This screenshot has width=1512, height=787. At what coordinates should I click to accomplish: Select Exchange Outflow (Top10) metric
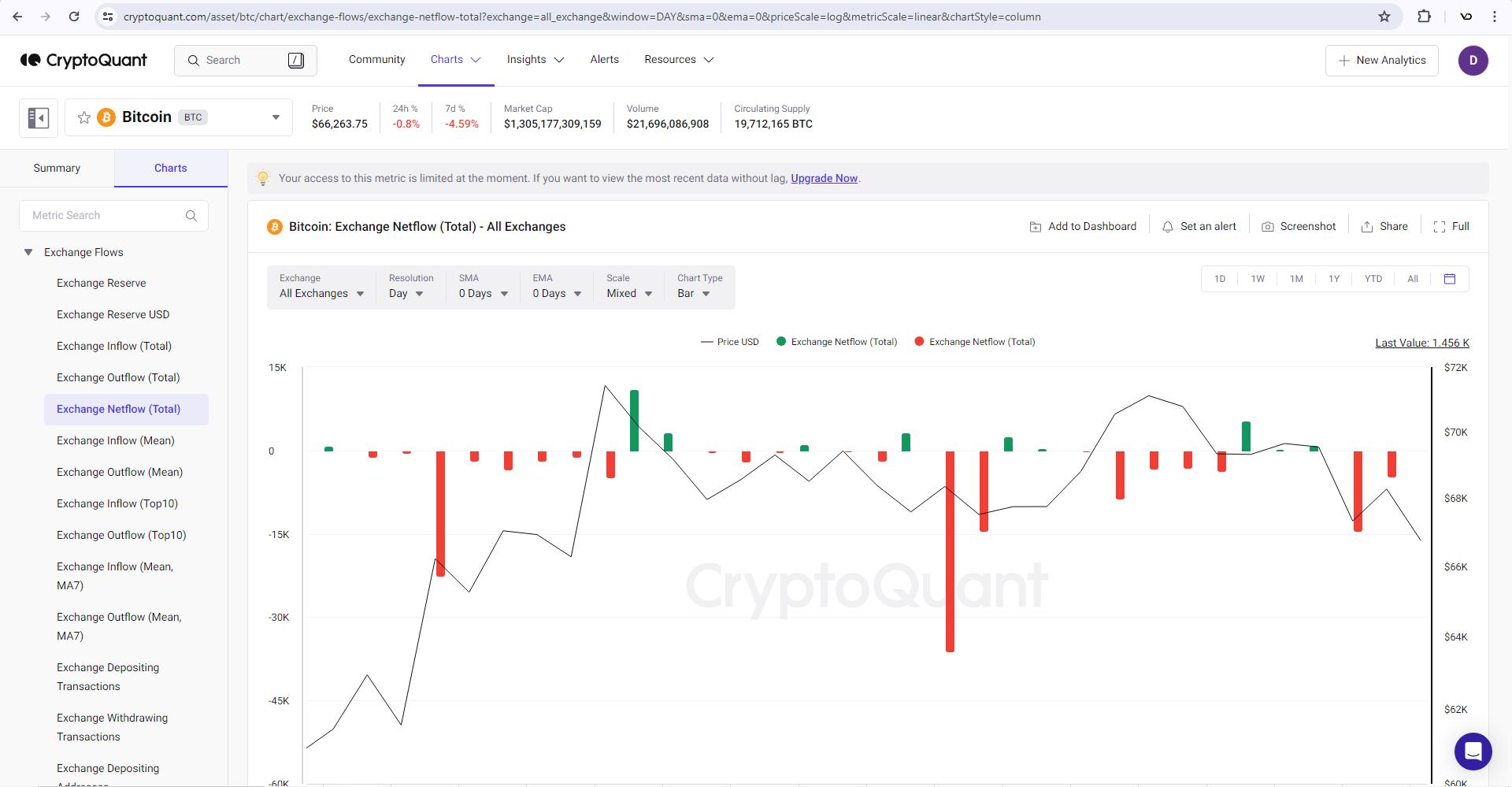tap(121, 536)
